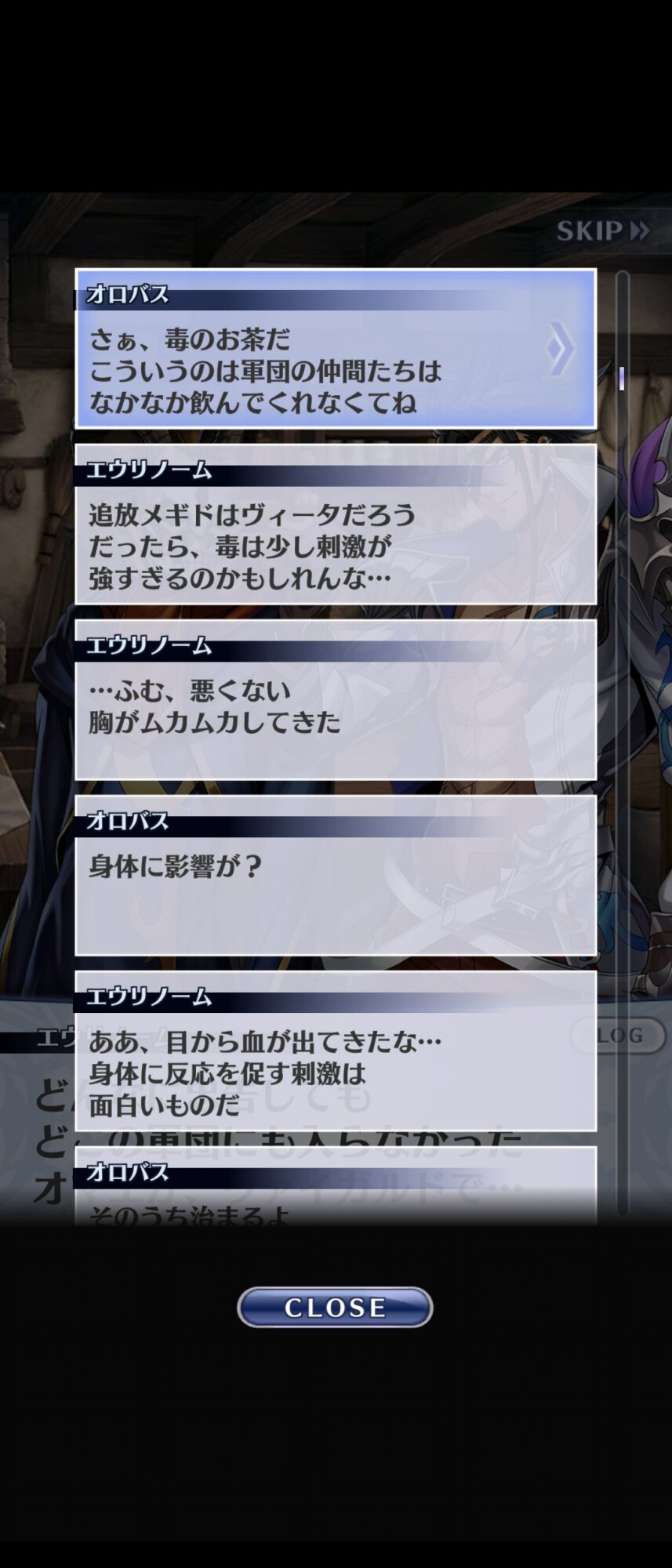Select the log entry starting さぁ、毒のお茶だ
Image resolution: width=672 pixels, height=1568 pixels.
[x=336, y=348]
